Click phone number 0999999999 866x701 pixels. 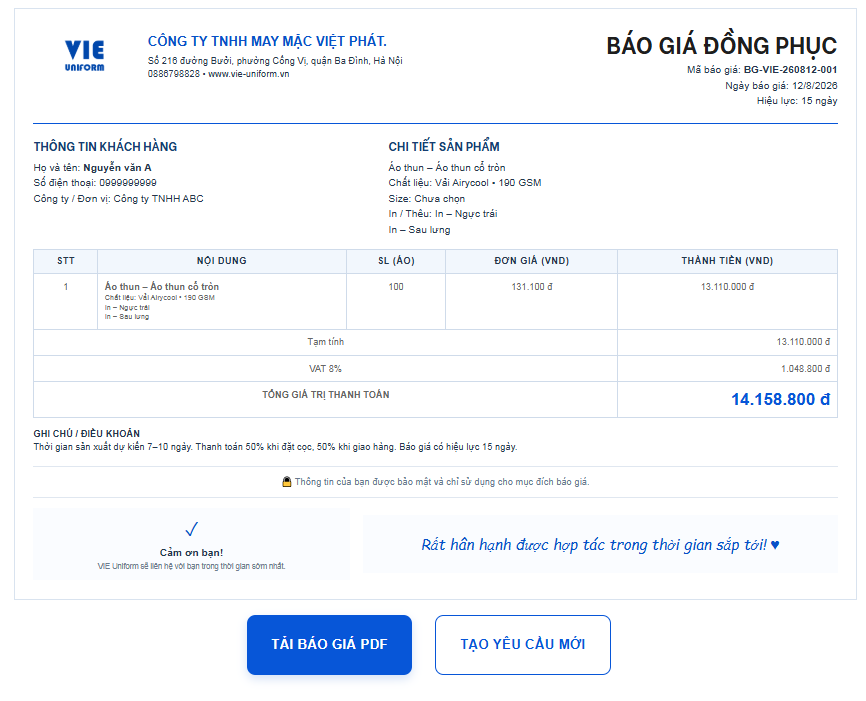tap(128, 183)
